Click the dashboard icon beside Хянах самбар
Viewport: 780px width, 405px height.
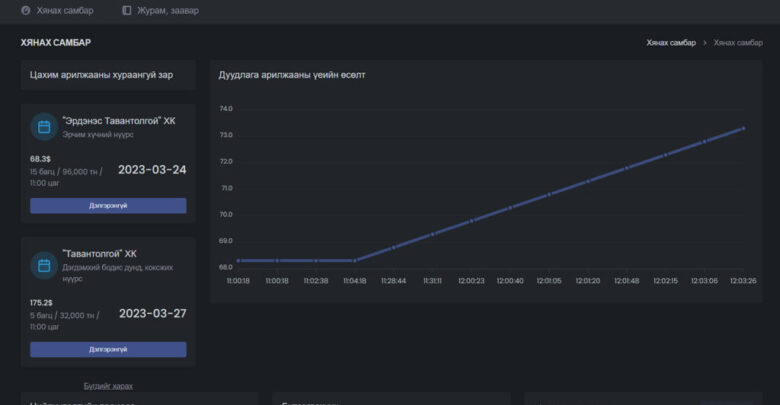[x=26, y=11]
